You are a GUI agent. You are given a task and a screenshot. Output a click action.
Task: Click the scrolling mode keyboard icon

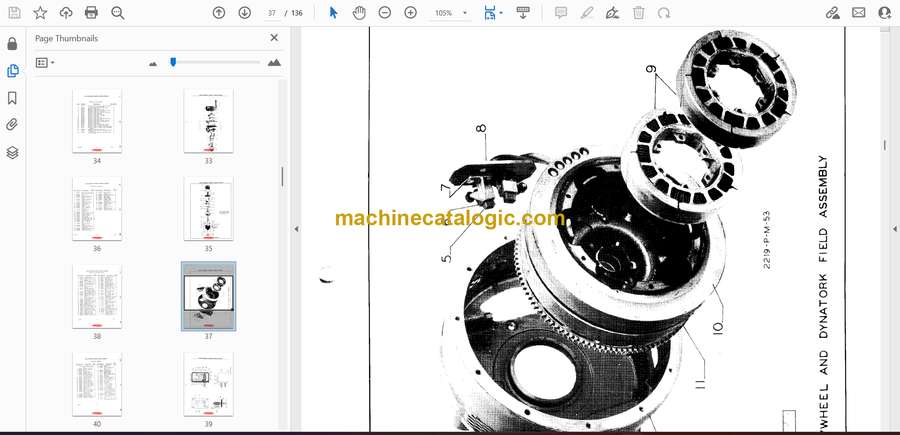[x=522, y=13]
